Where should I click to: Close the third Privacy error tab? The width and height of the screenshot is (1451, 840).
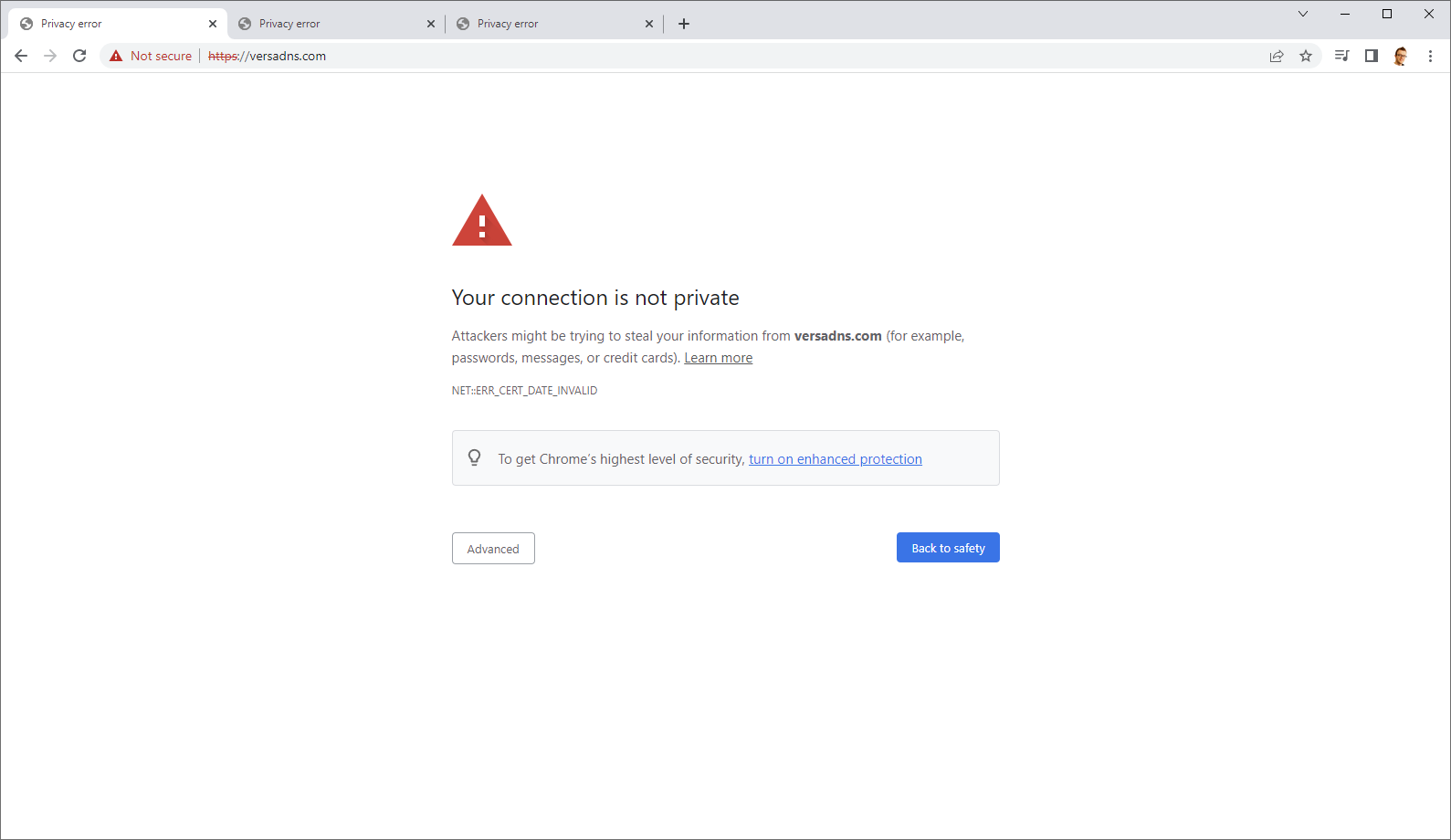(x=649, y=24)
